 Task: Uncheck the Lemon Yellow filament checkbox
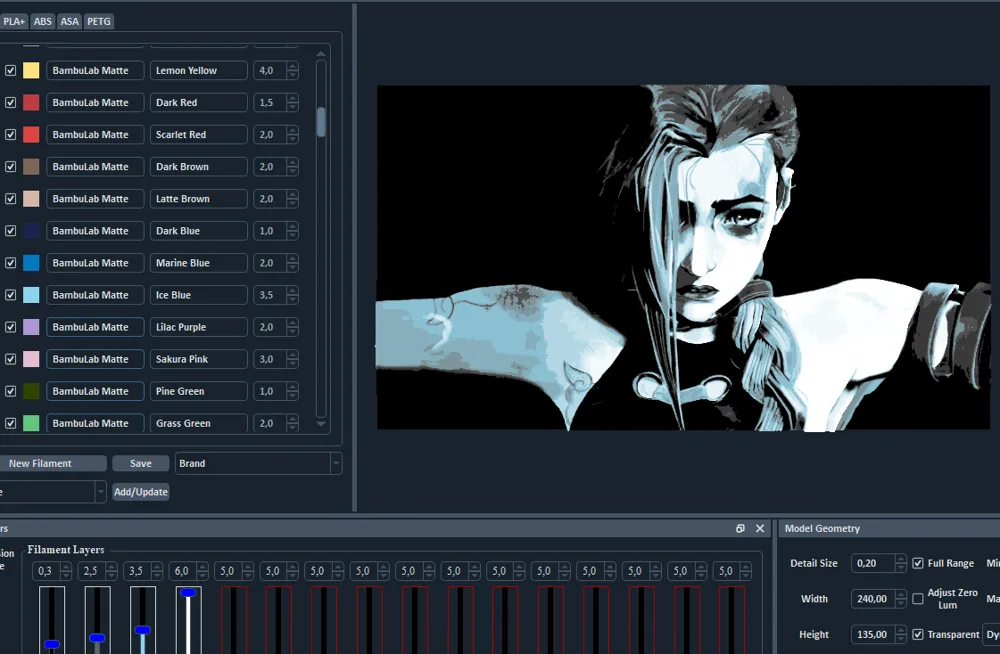11,70
